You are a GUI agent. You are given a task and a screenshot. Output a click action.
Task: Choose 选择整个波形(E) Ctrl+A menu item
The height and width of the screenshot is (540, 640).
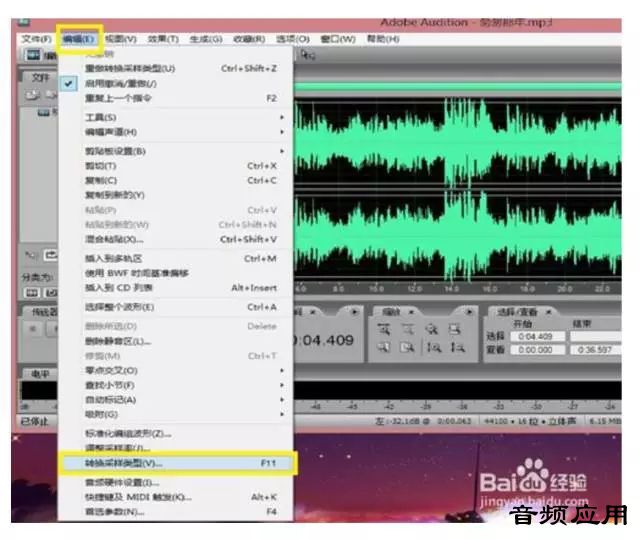point(176,307)
